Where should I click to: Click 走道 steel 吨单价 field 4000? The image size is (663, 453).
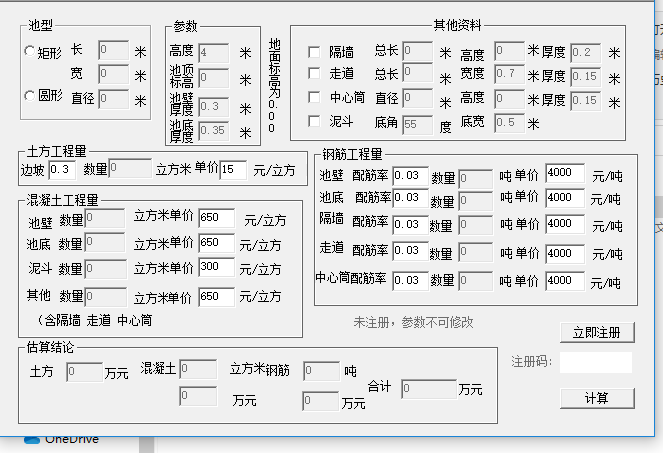(565, 254)
